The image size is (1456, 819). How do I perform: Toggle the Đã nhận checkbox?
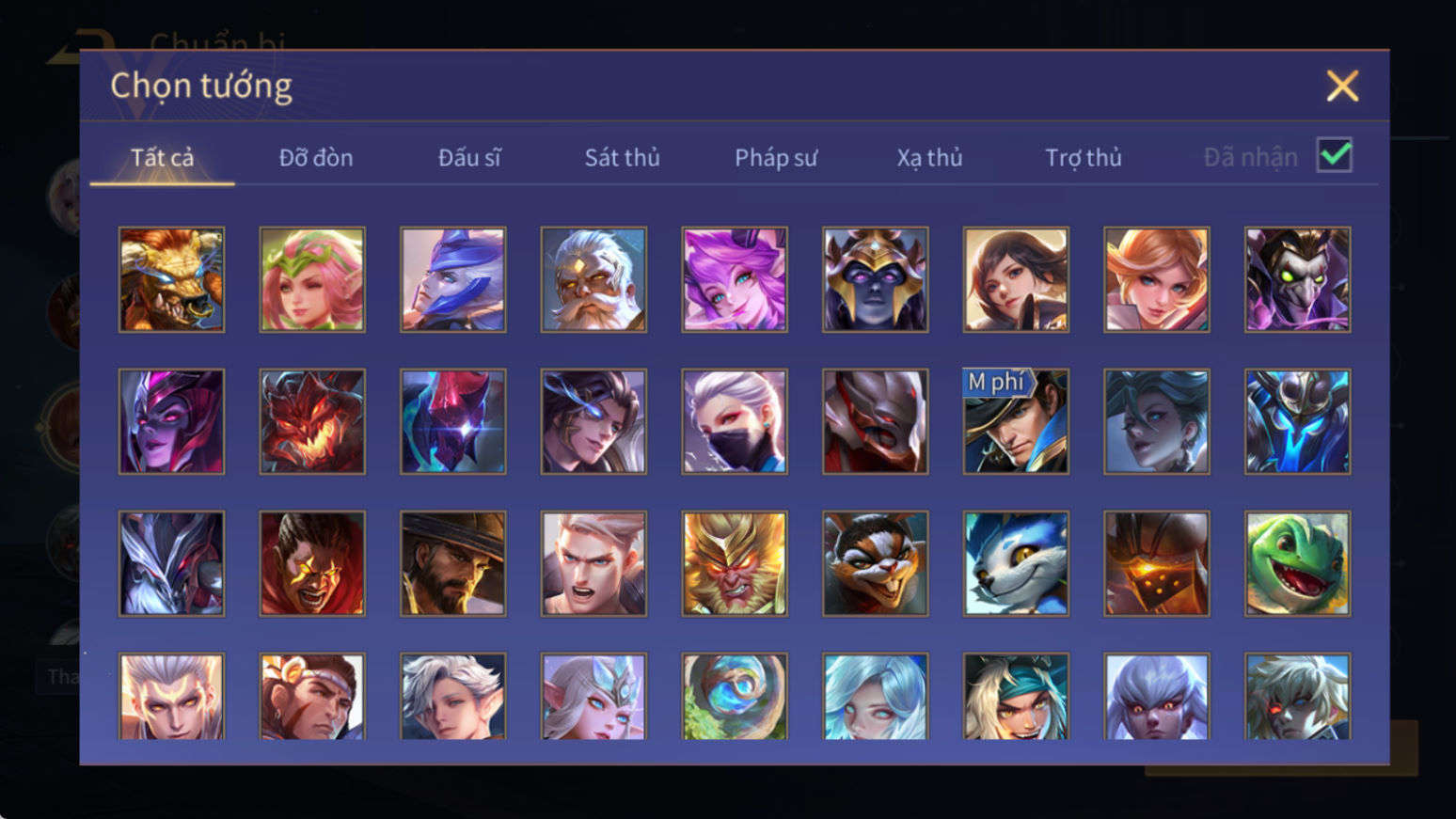click(1335, 155)
